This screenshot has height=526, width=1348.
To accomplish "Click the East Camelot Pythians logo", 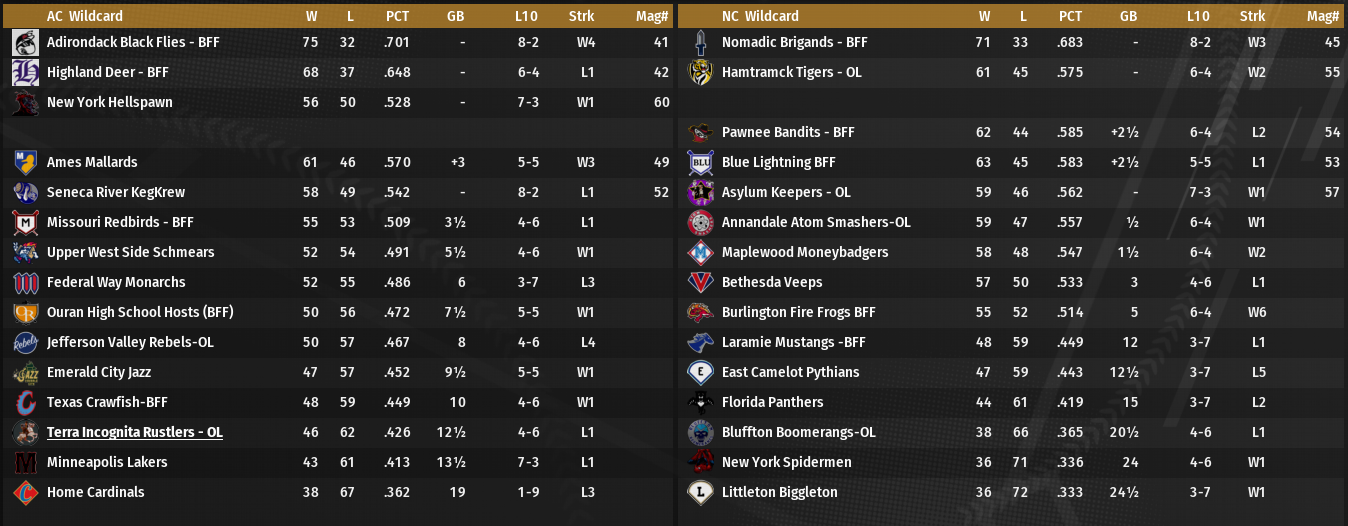I will coord(700,372).
